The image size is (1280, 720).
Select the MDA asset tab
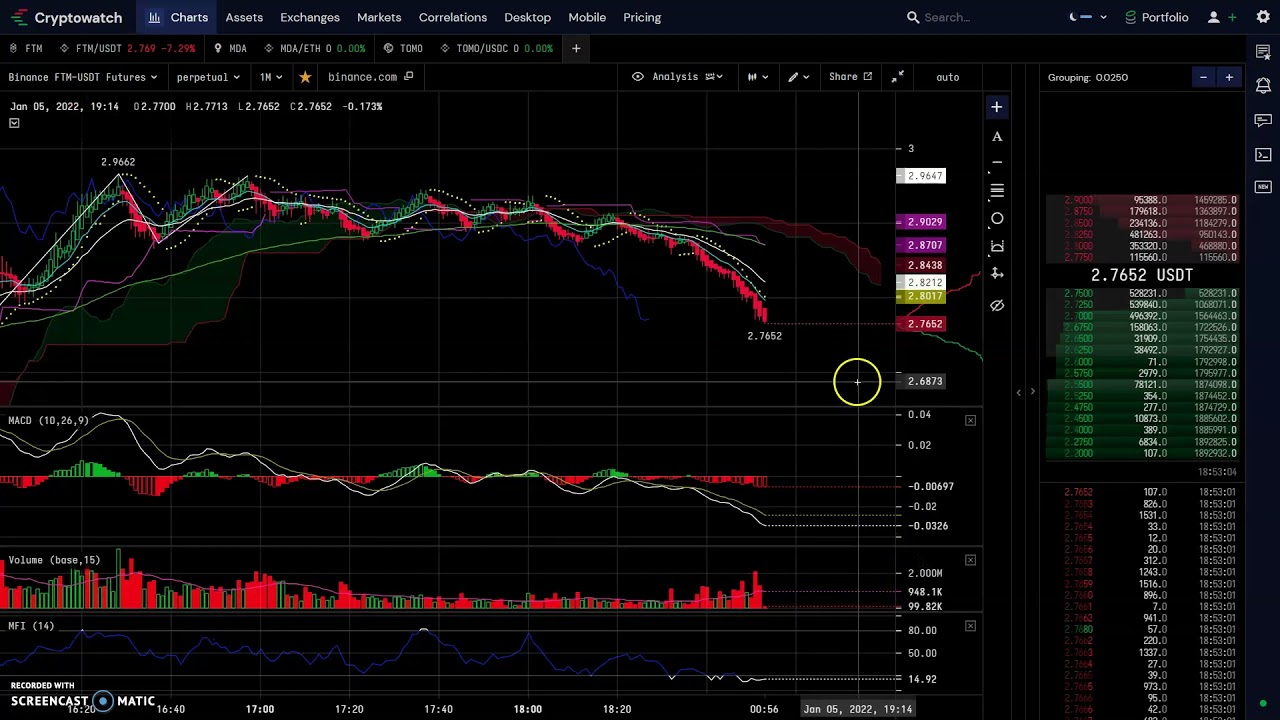231,48
